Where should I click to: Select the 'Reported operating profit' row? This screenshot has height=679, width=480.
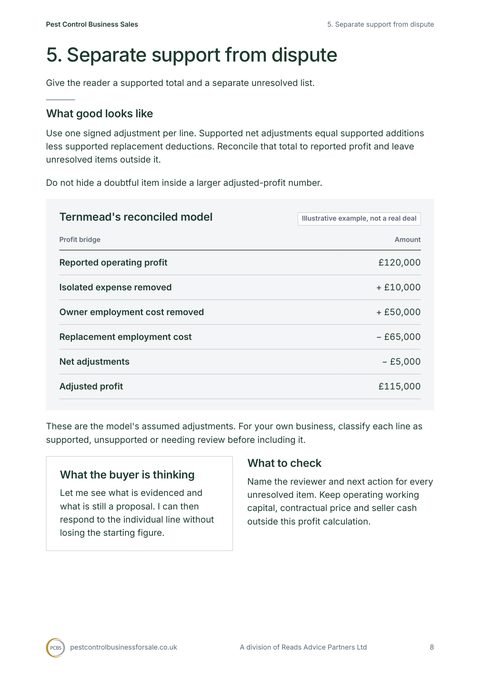[x=240, y=262]
